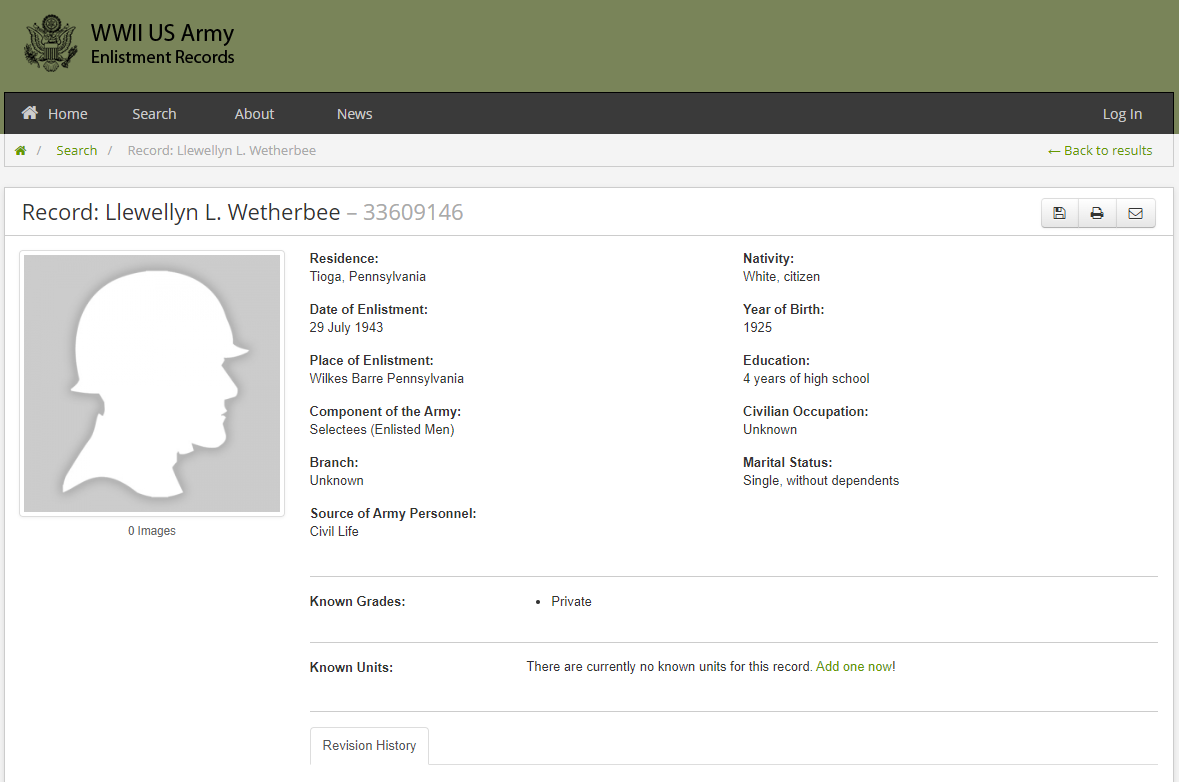The image size is (1179, 782).
Task: Click Civil Life source value
Action: pos(334,532)
